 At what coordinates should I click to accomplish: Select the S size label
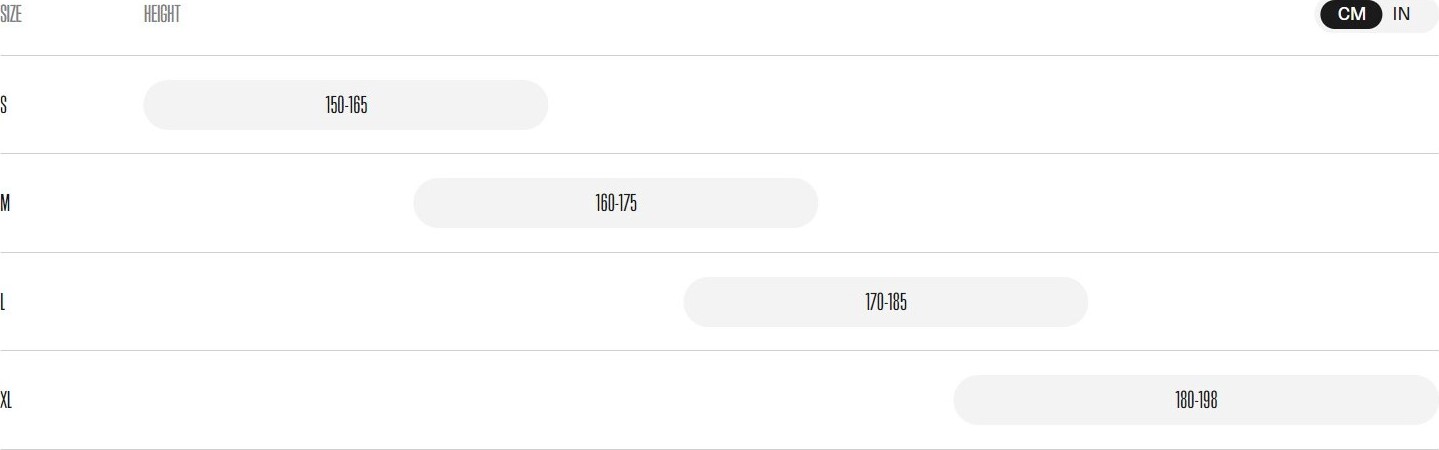(4, 105)
